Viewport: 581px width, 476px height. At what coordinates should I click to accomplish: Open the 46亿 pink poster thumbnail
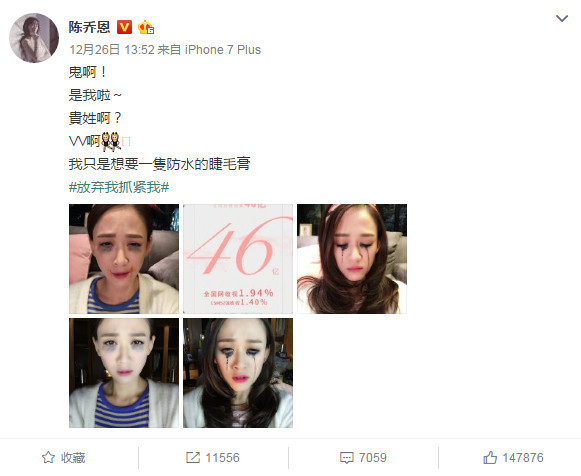[x=238, y=259]
